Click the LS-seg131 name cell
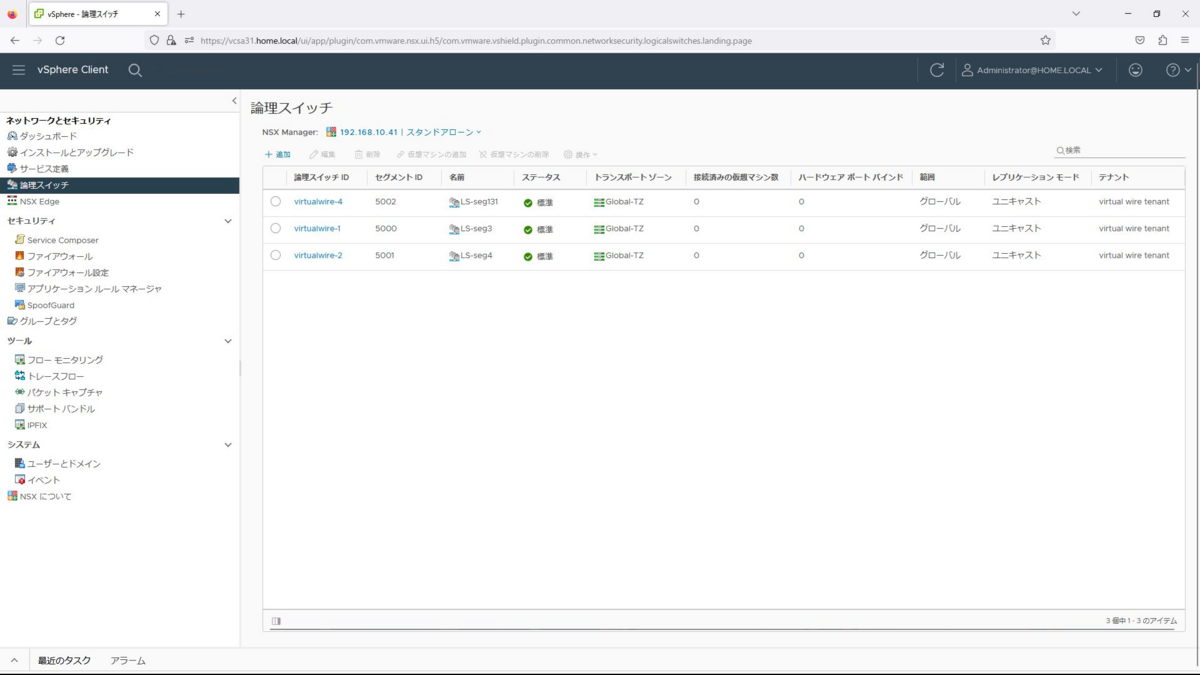The height and width of the screenshot is (675, 1200). [x=474, y=202]
